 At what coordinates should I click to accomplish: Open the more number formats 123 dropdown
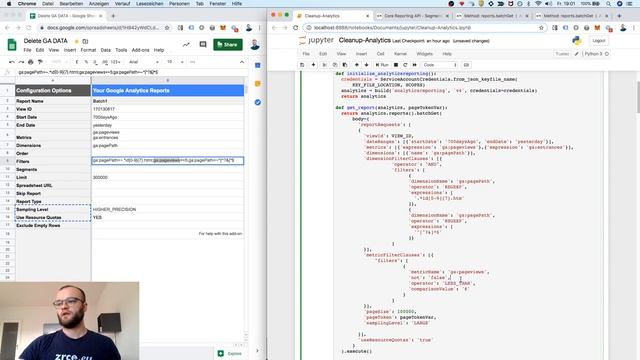pyautogui.click(x=115, y=62)
